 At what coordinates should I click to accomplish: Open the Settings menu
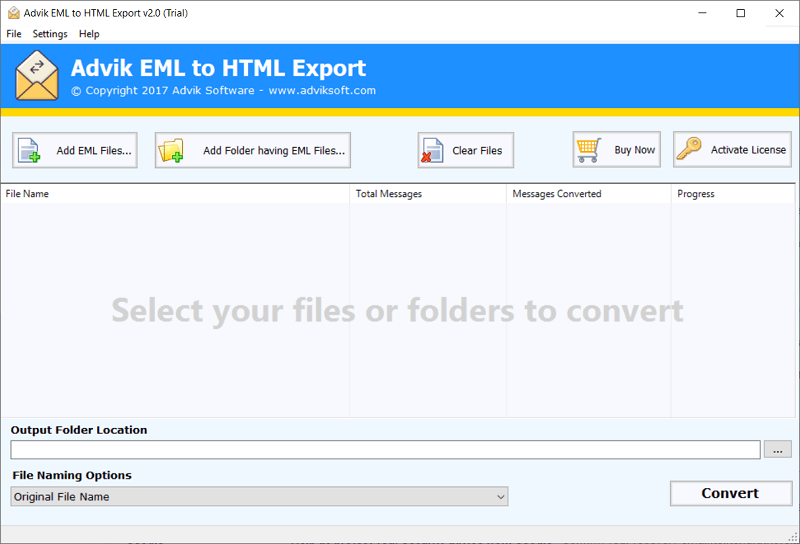coord(50,34)
